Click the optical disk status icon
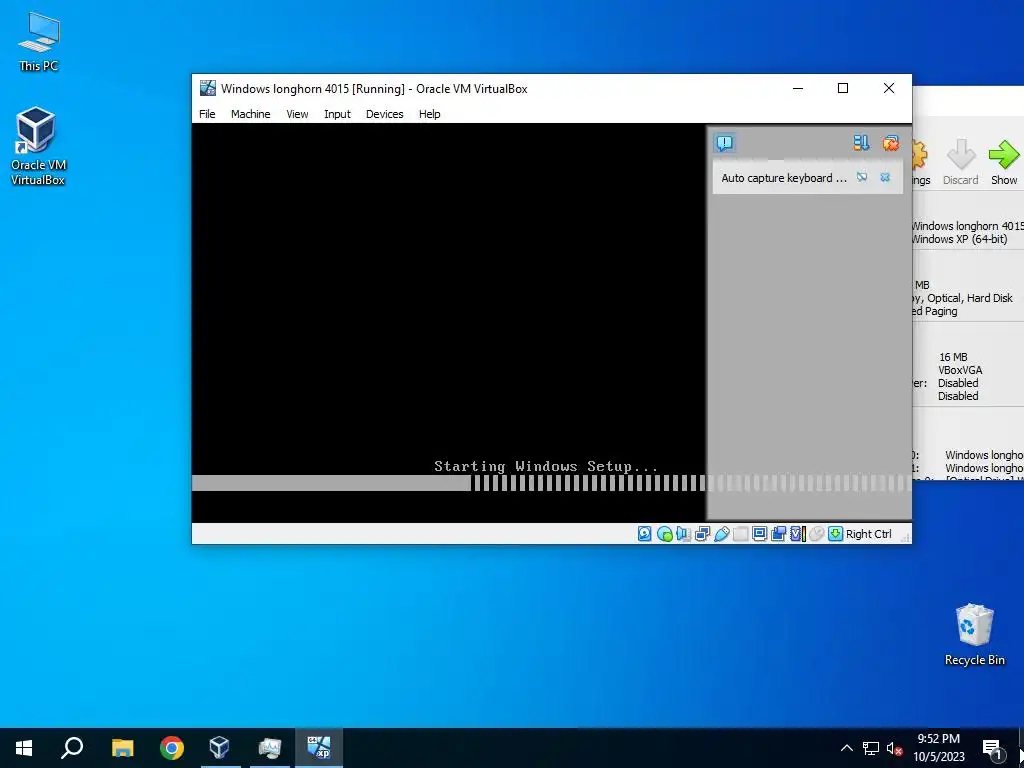 (664, 534)
